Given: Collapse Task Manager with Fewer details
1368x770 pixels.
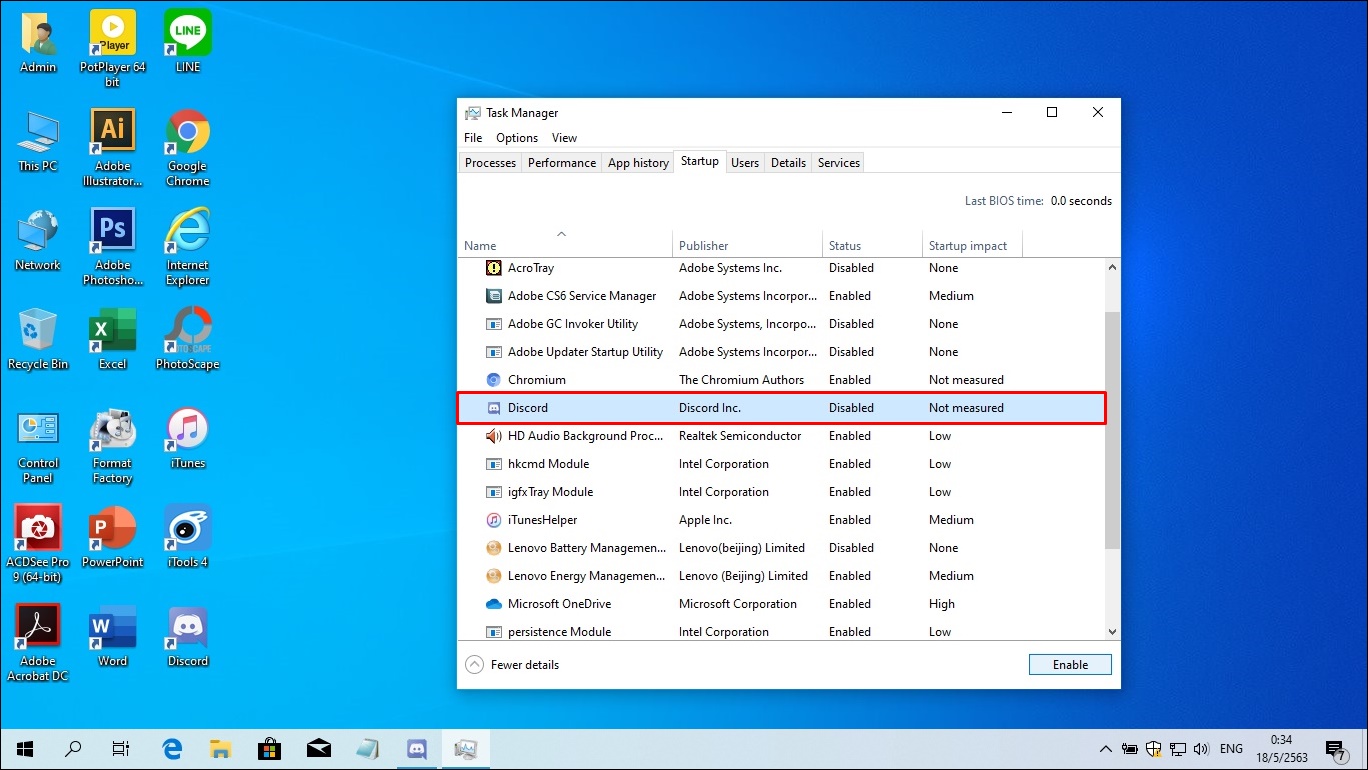Looking at the screenshot, I should point(513,665).
